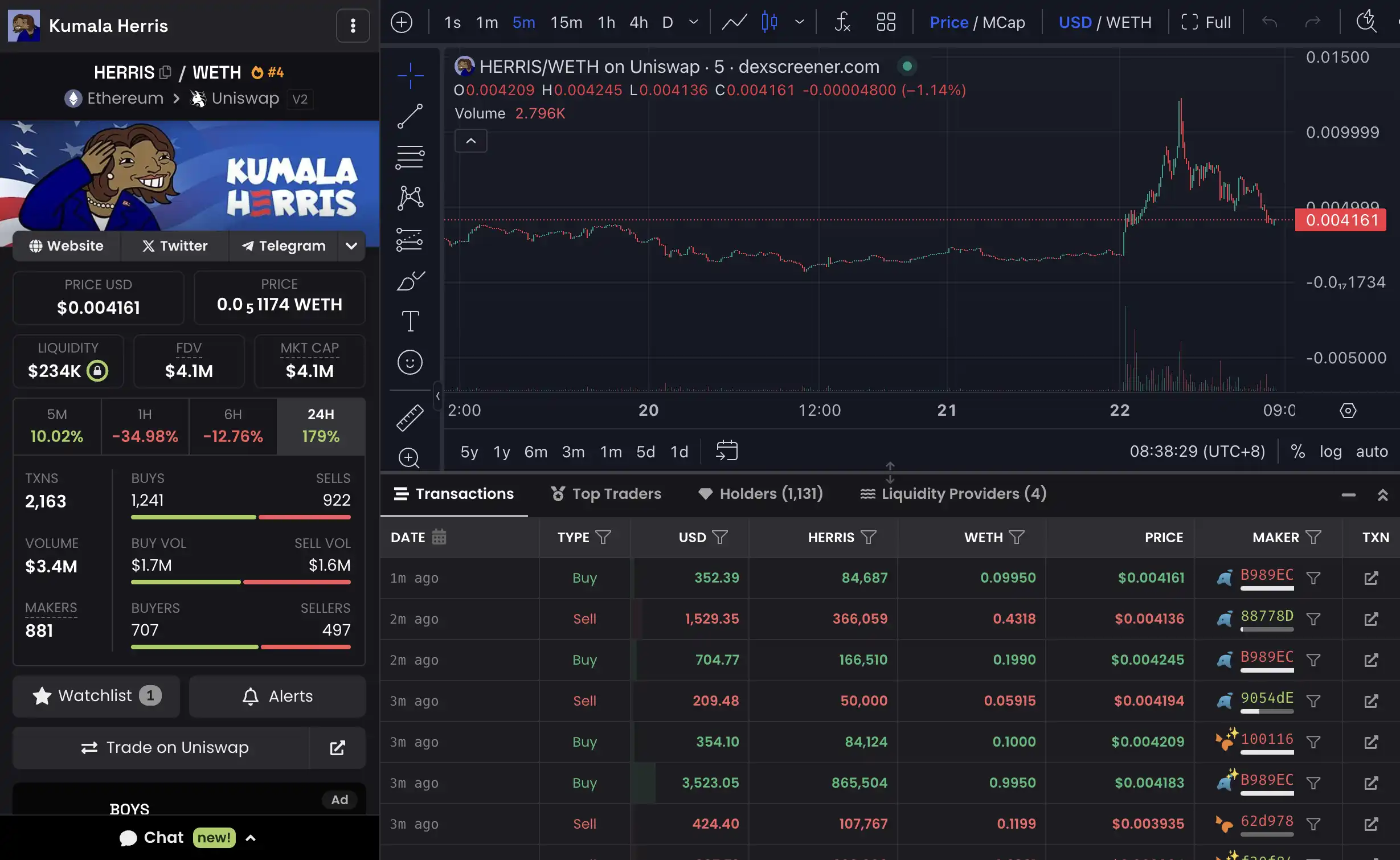Select the 1H price change period
1400x860 pixels.
pyautogui.click(x=145, y=426)
